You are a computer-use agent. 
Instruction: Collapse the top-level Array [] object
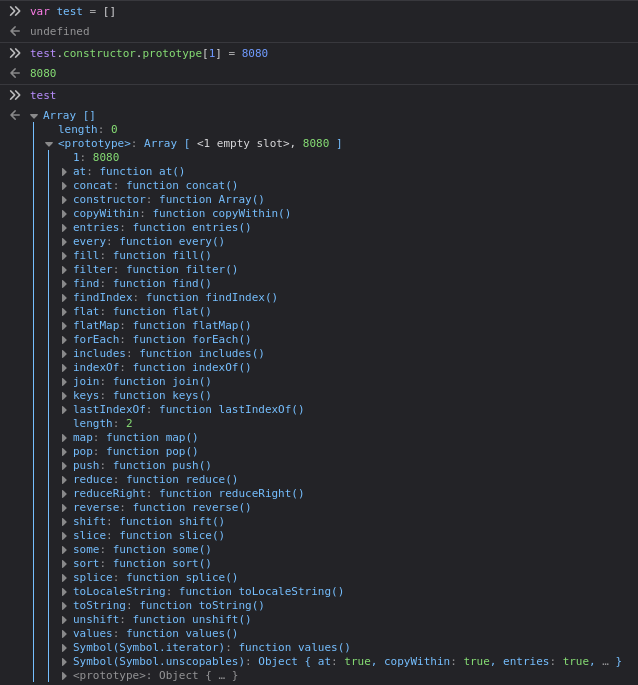pos(34,116)
